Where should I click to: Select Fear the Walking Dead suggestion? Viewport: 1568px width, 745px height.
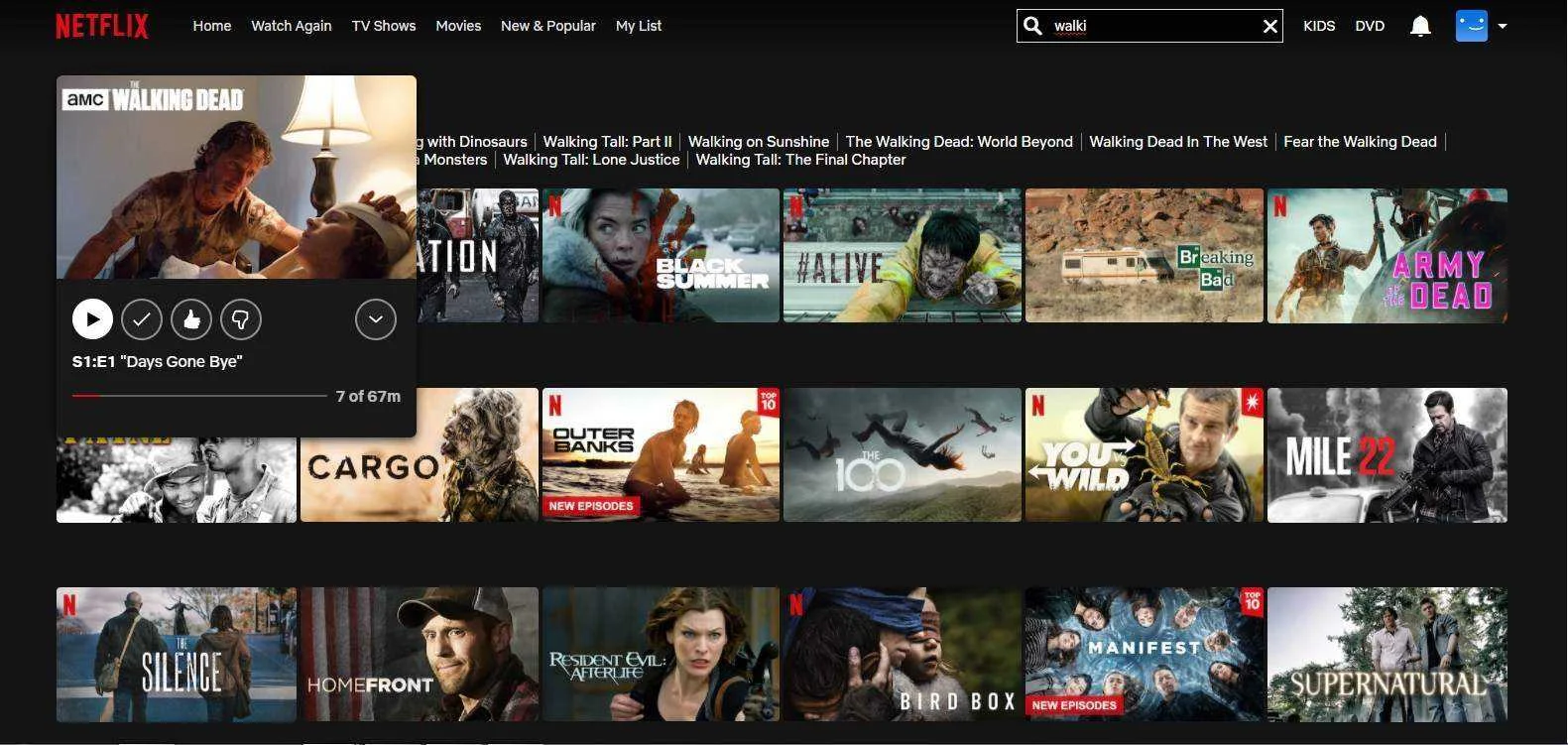click(1360, 142)
